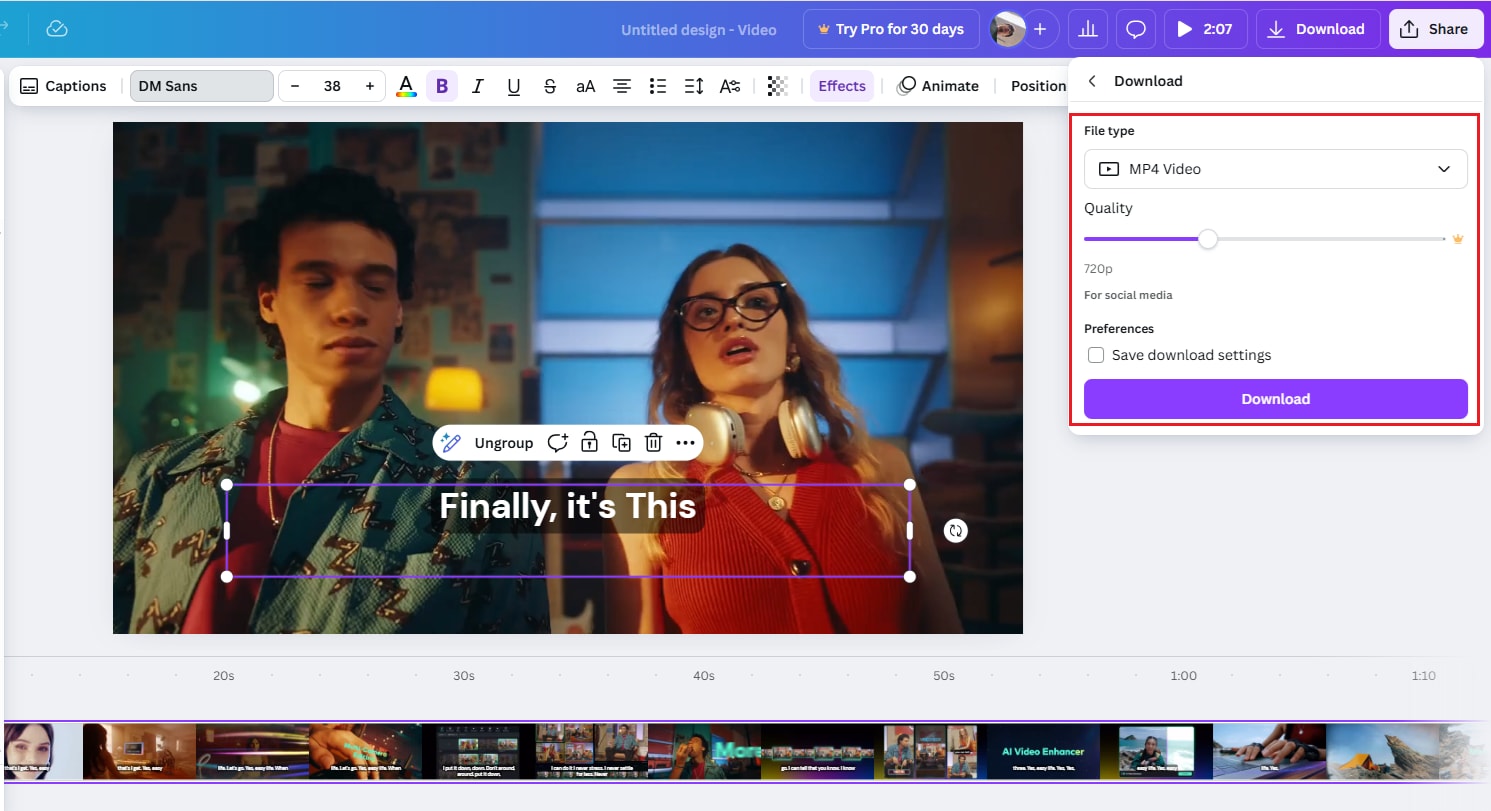Screen dimensions: 1491x811
Task: Open more options ellipsis
Action: [x=685, y=443]
